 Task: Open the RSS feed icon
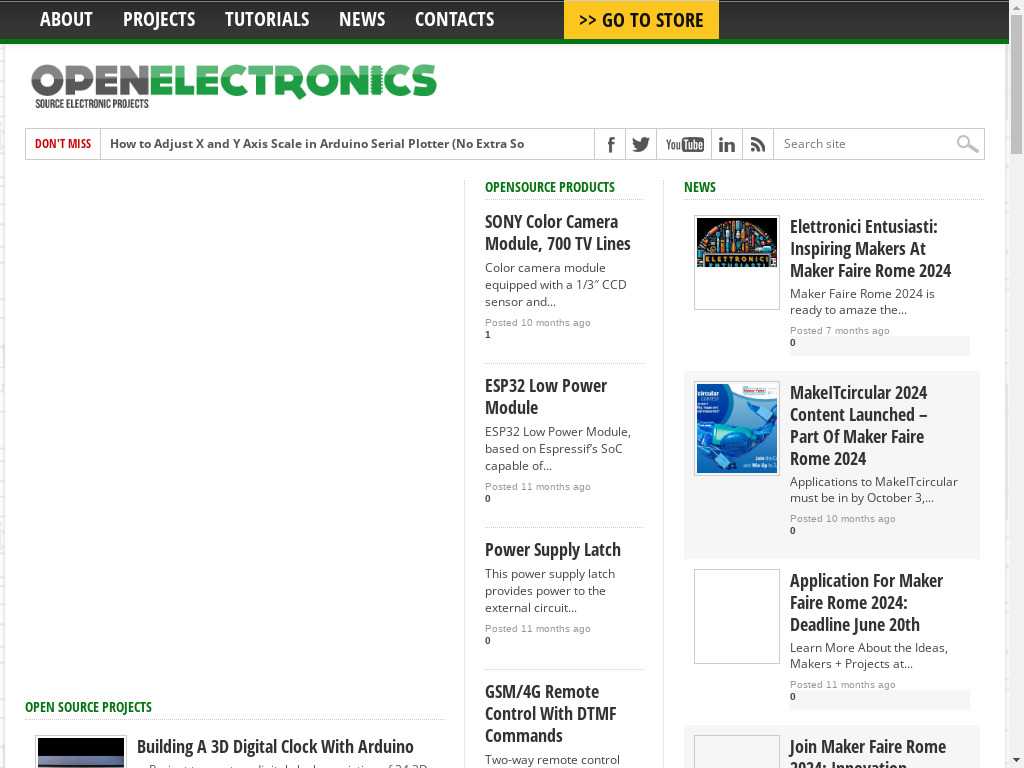pos(758,144)
